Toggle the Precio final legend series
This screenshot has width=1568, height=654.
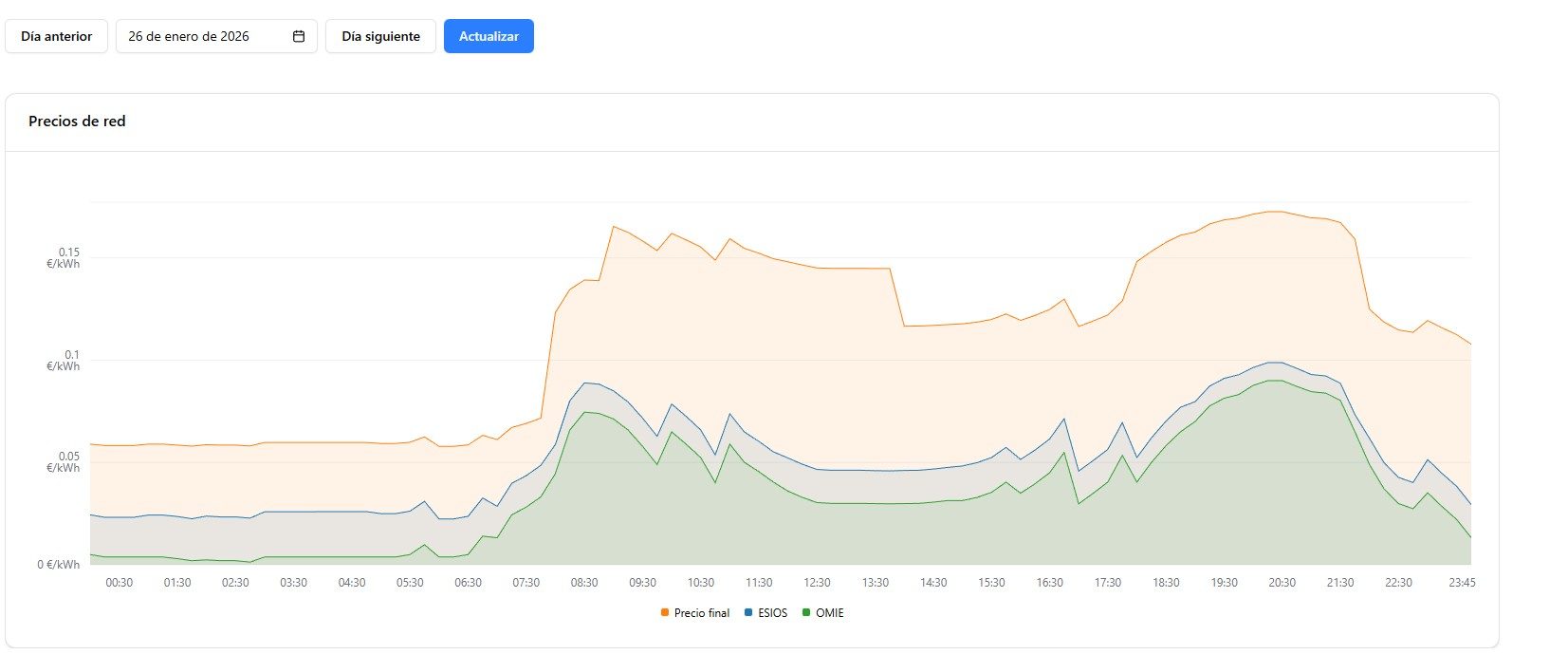tap(701, 613)
